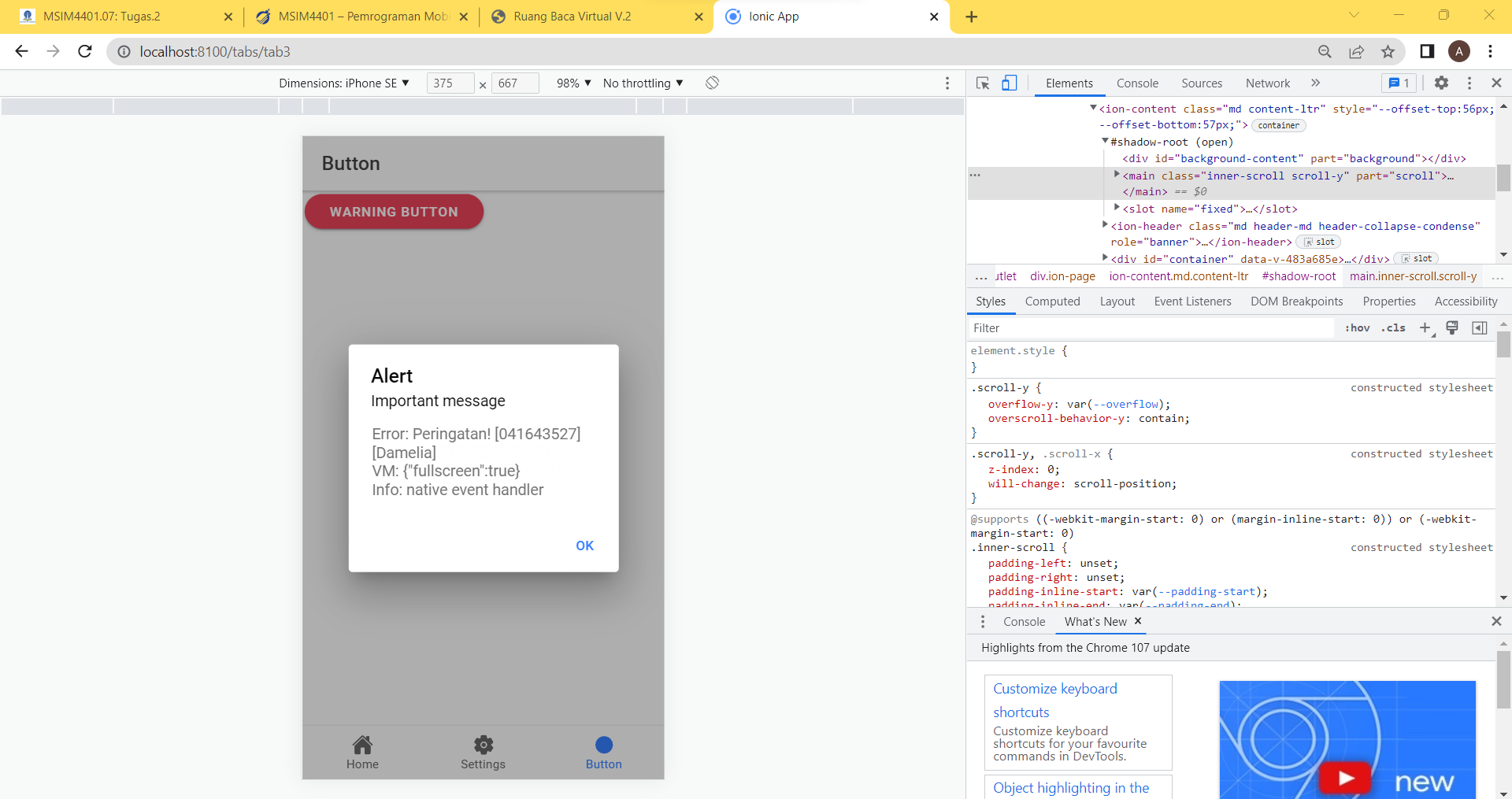Select the inspect element cursor icon
The image size is (1512, 799).
(981, 83)
